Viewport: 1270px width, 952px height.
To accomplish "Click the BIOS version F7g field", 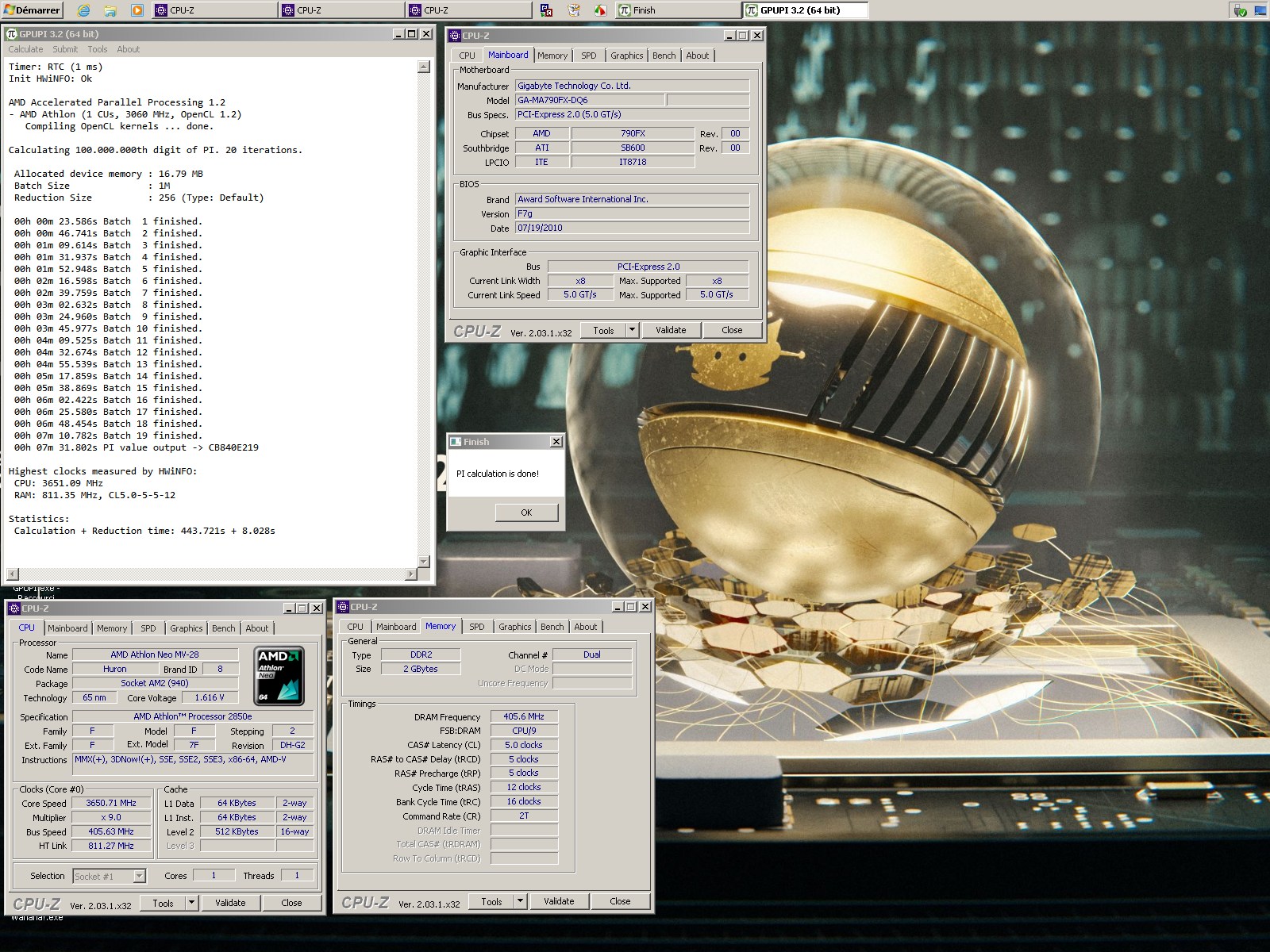I will [x=632, y=213].
